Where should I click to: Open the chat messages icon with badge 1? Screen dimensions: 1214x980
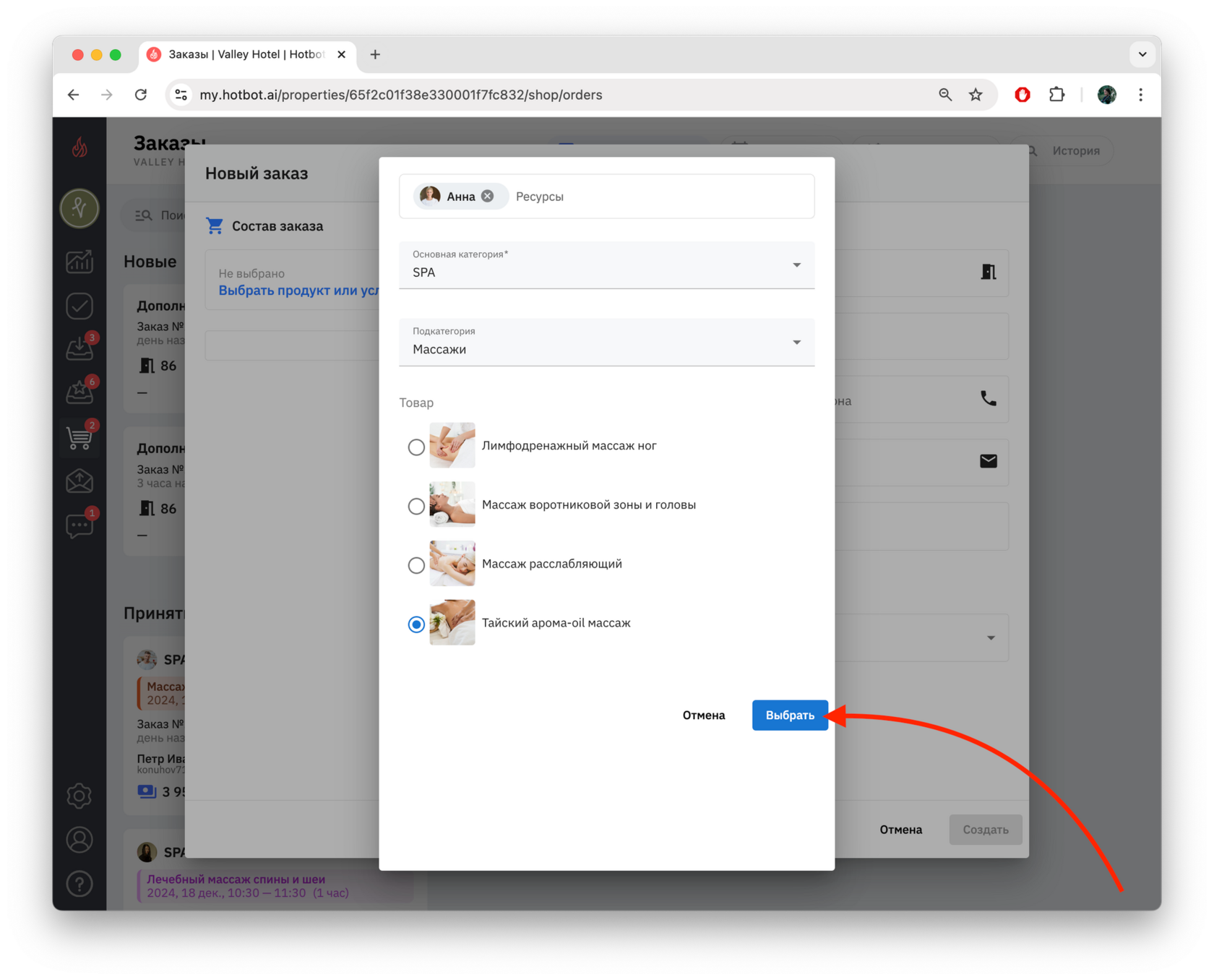click(x=79, y=525)
